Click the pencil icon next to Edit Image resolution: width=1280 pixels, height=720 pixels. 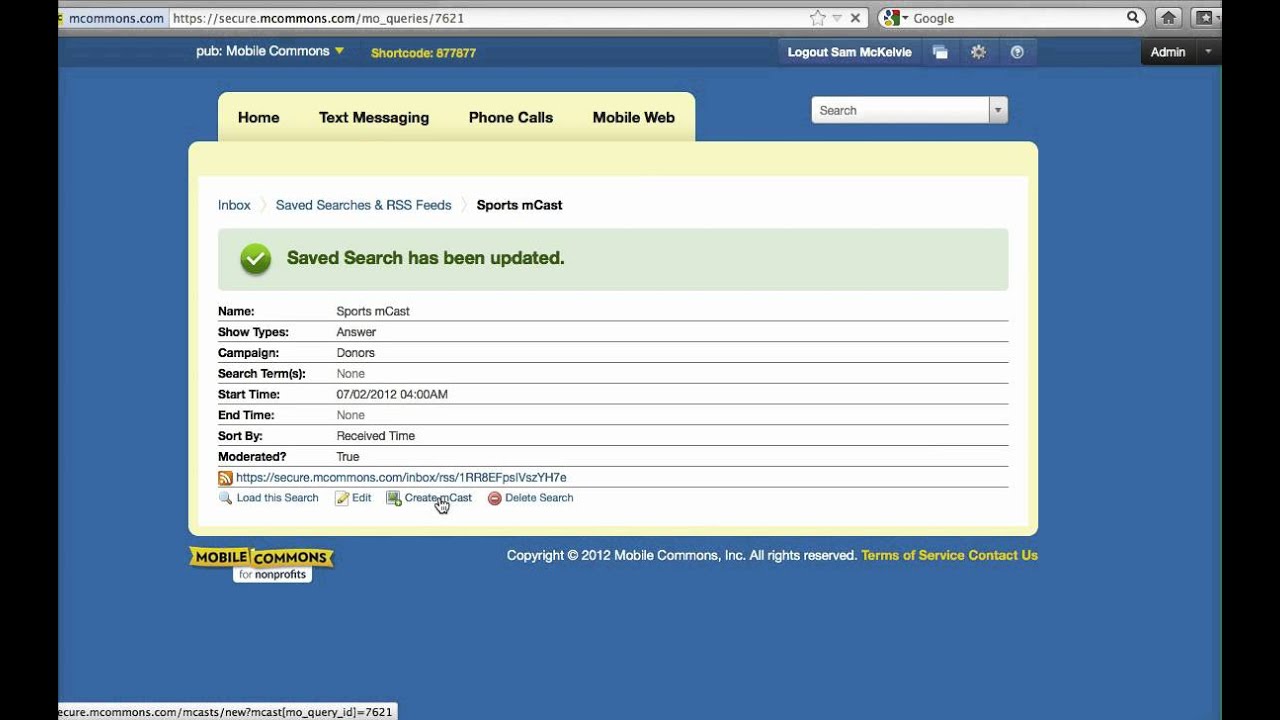(x=342, y=498)
